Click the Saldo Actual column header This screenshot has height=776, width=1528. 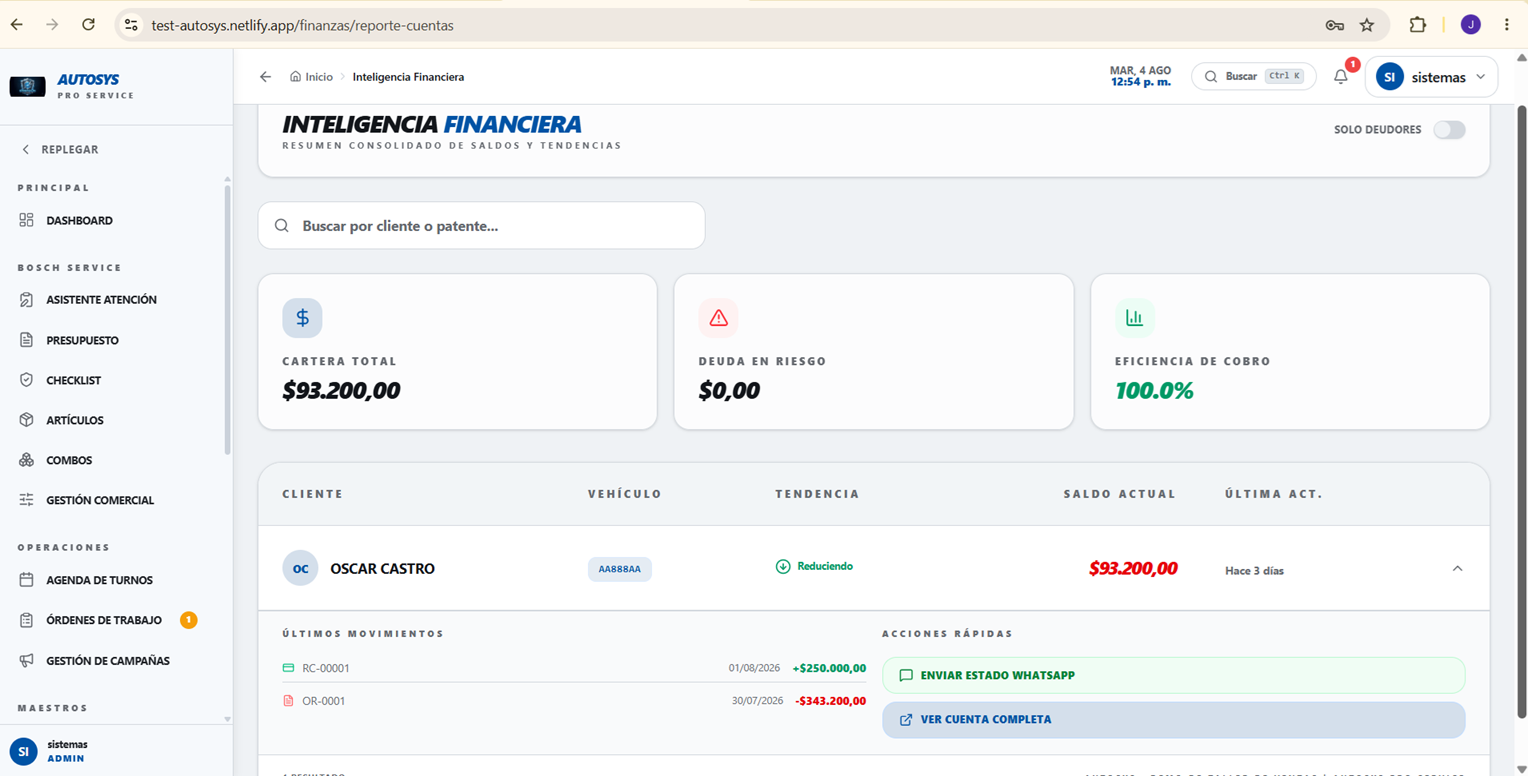pyautogui.click(x=1120, y=494)
